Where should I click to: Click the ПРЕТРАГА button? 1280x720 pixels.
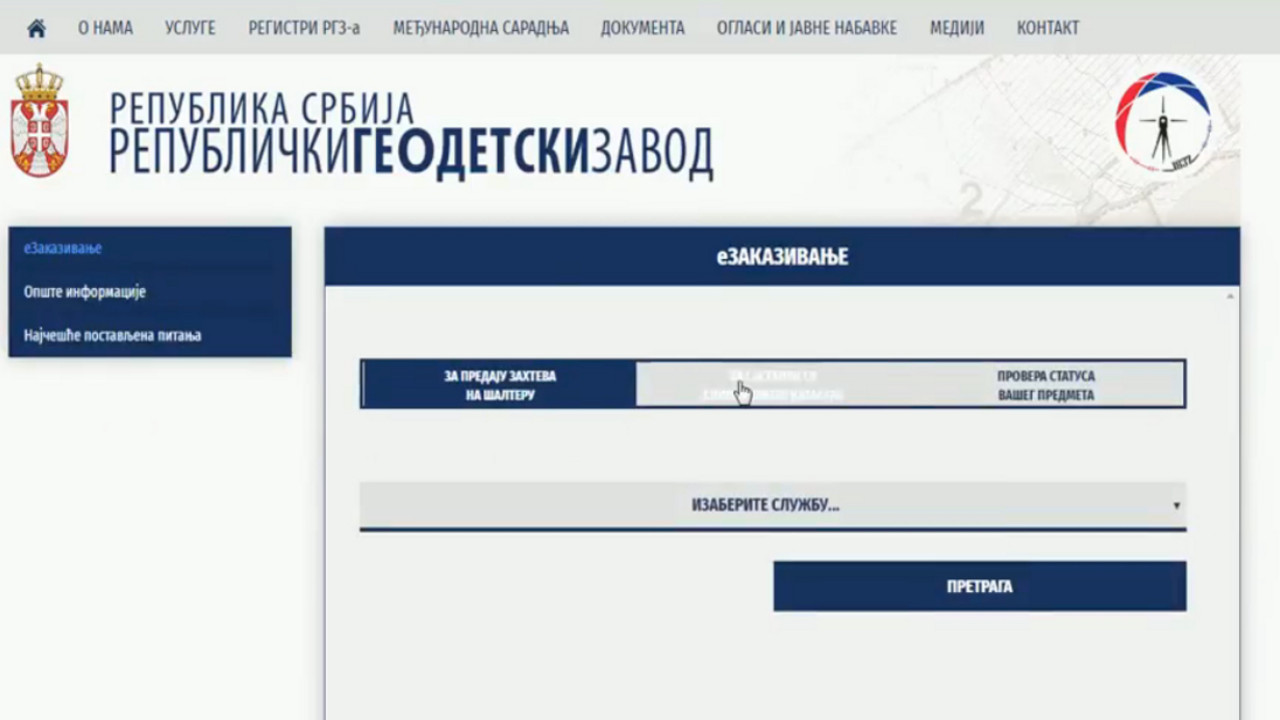pos(980,586)
